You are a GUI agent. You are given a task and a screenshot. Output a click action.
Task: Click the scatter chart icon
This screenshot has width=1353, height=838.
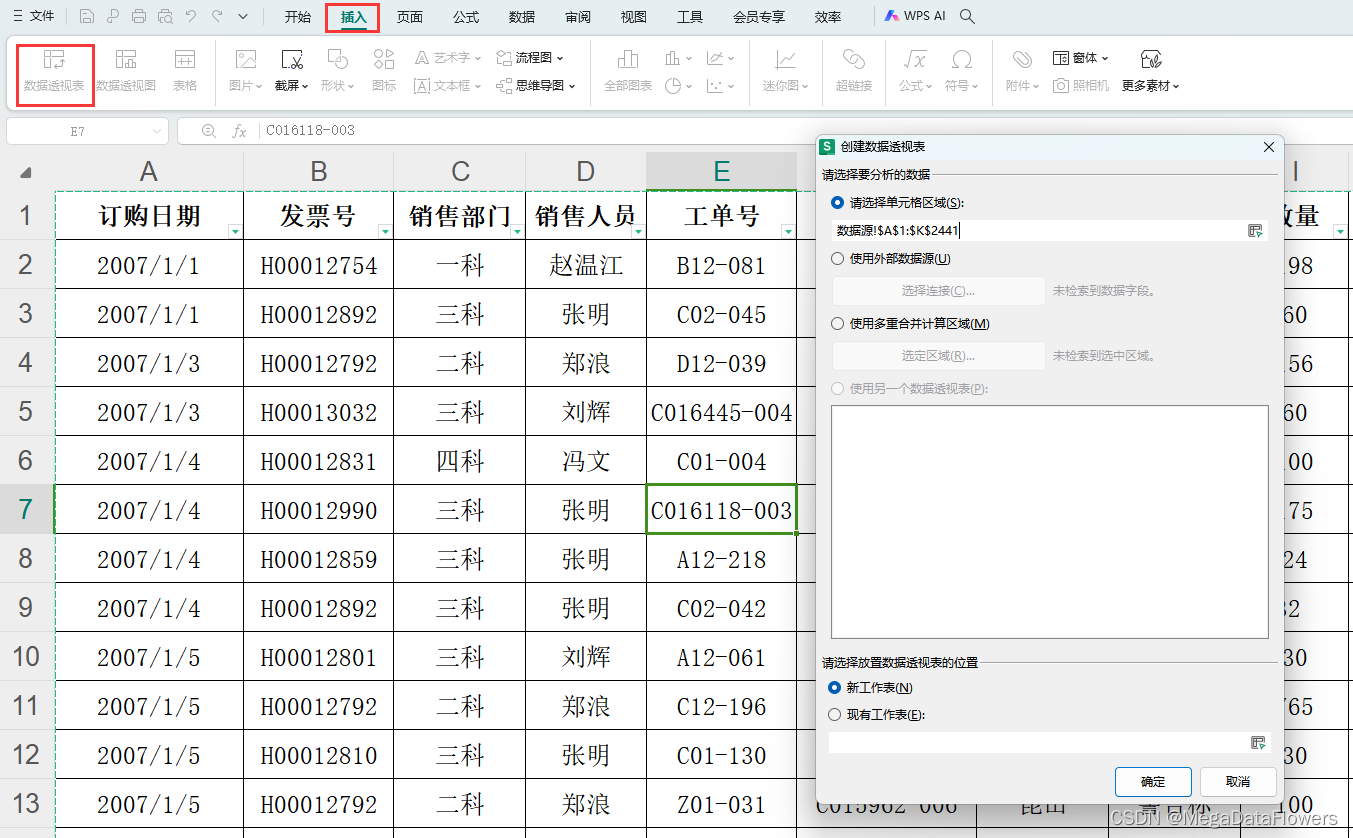(715, 86)
